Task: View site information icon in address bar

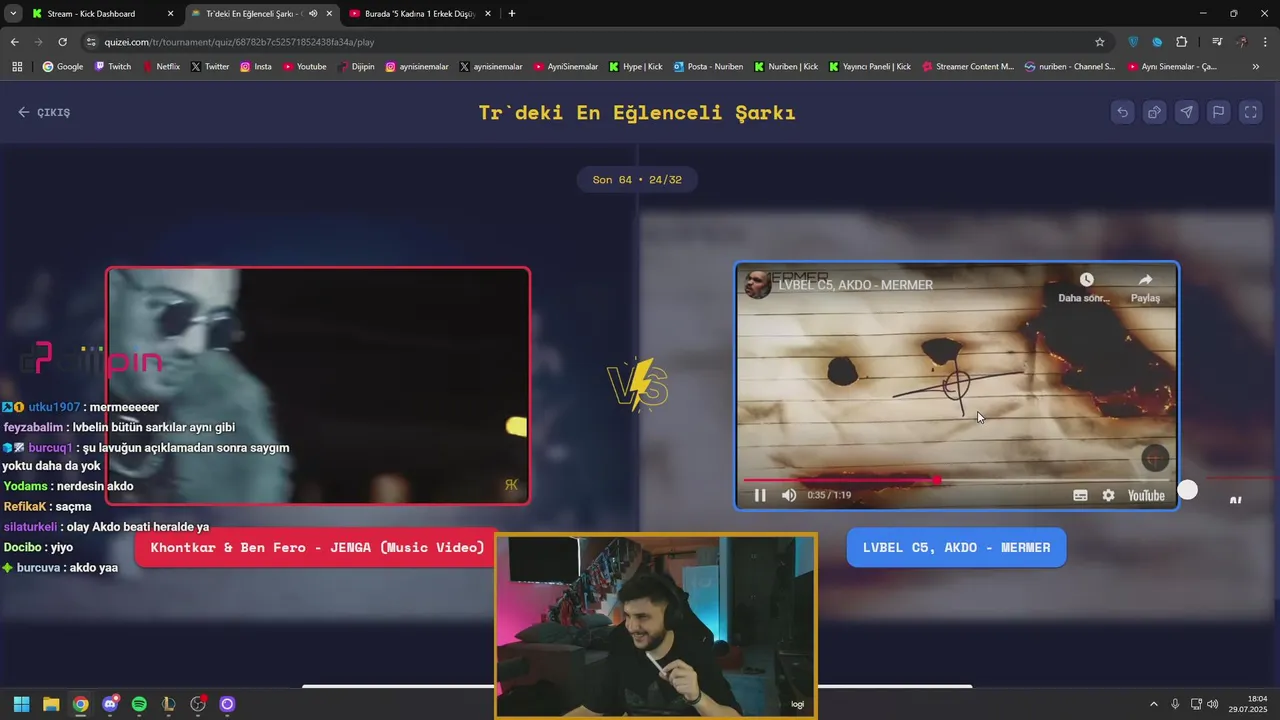Action: point(91,42)
